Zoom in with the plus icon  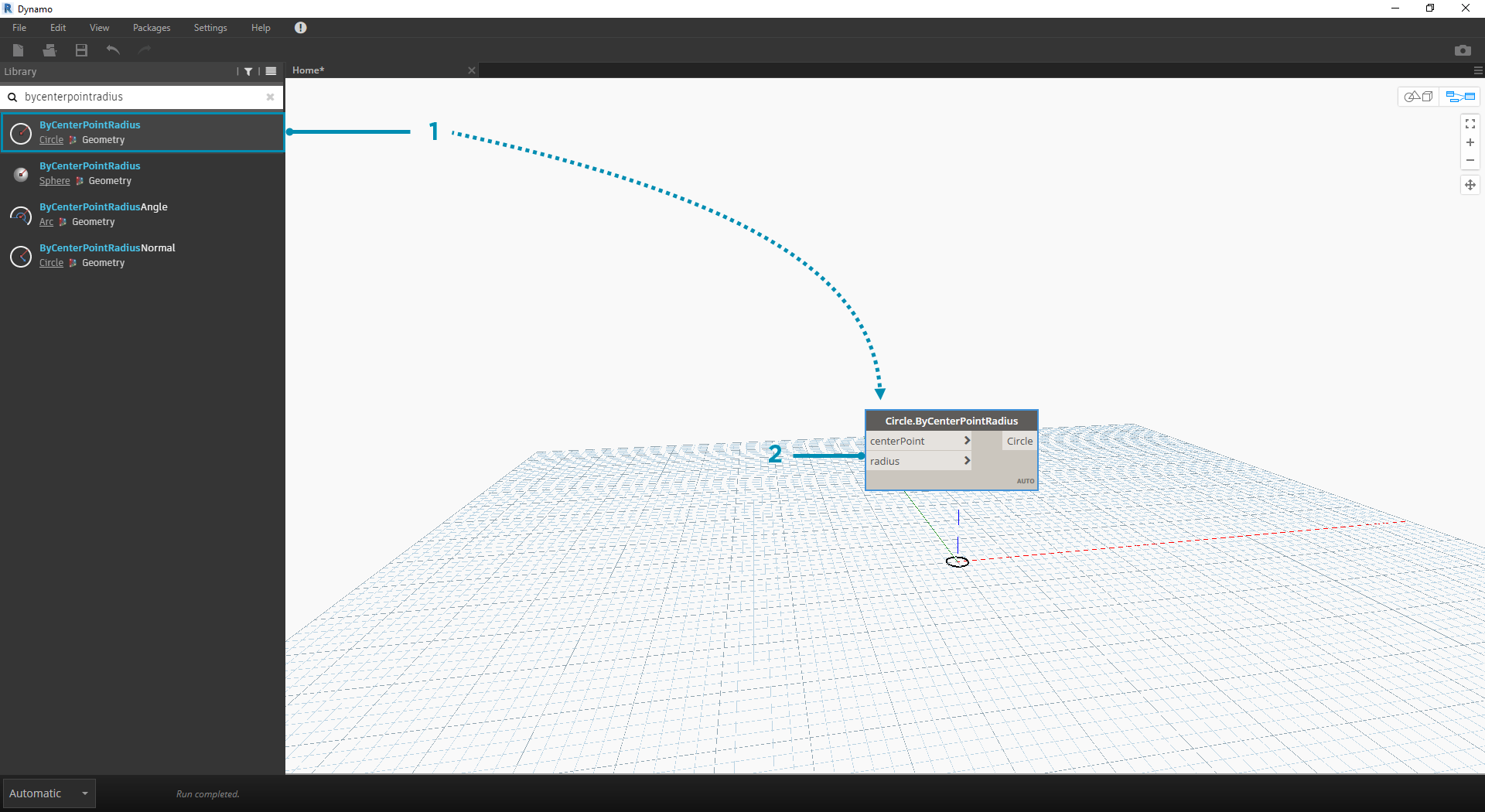point(1470,142)
